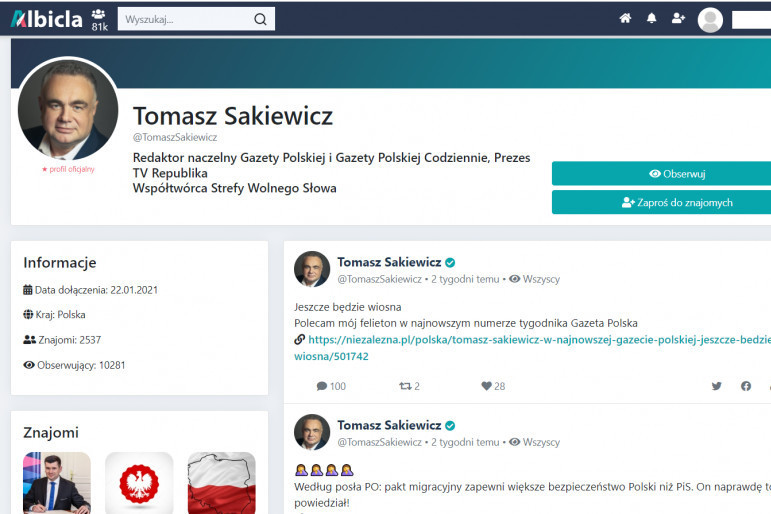
Task: Open the first friend thumbnail under Znajomi
Action: [x=57, y=483]
